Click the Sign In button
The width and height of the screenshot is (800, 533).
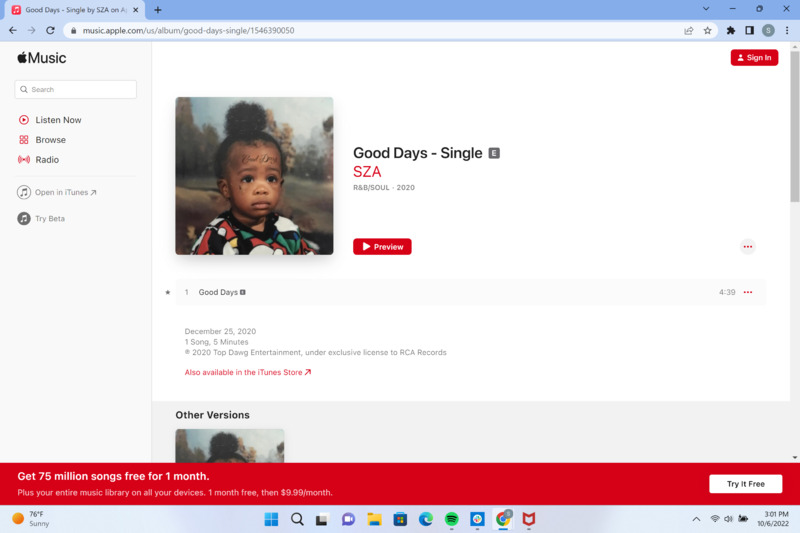754,58
